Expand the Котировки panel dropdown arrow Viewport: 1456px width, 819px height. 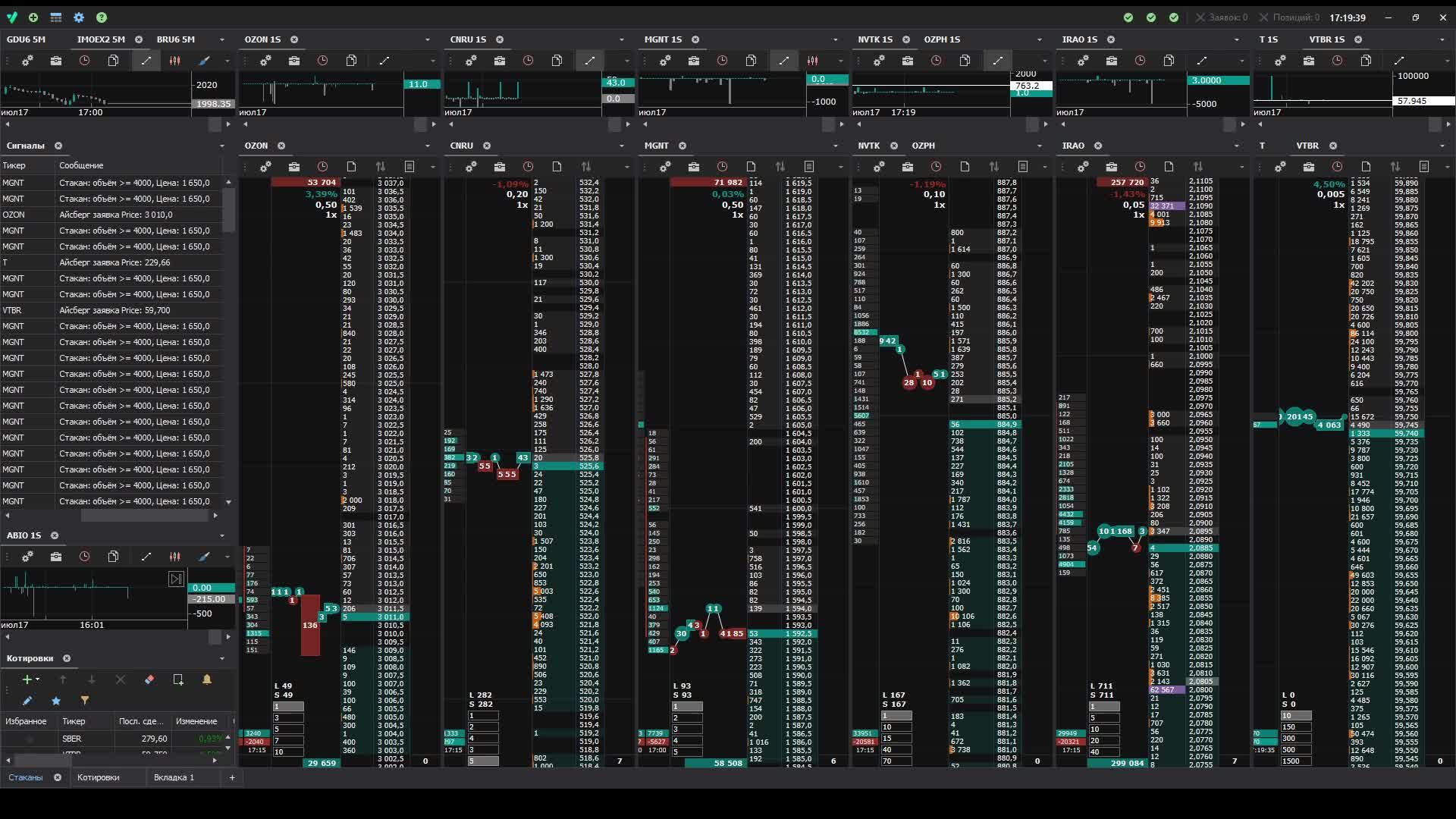222,658
